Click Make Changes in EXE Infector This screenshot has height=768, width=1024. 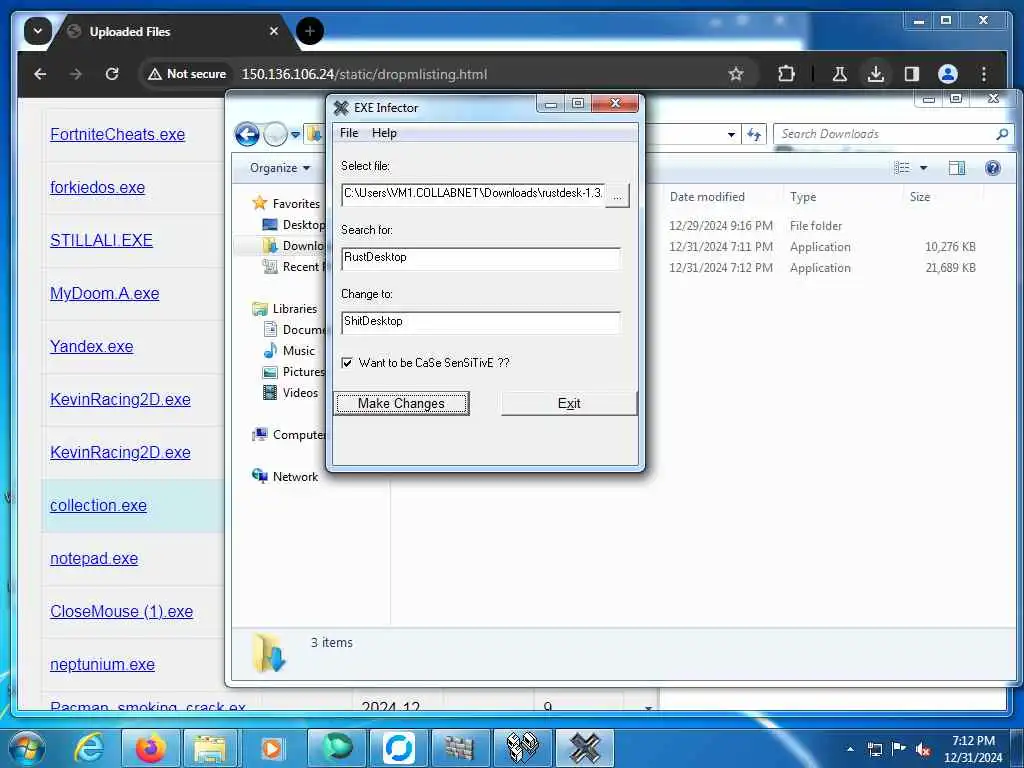402,404
